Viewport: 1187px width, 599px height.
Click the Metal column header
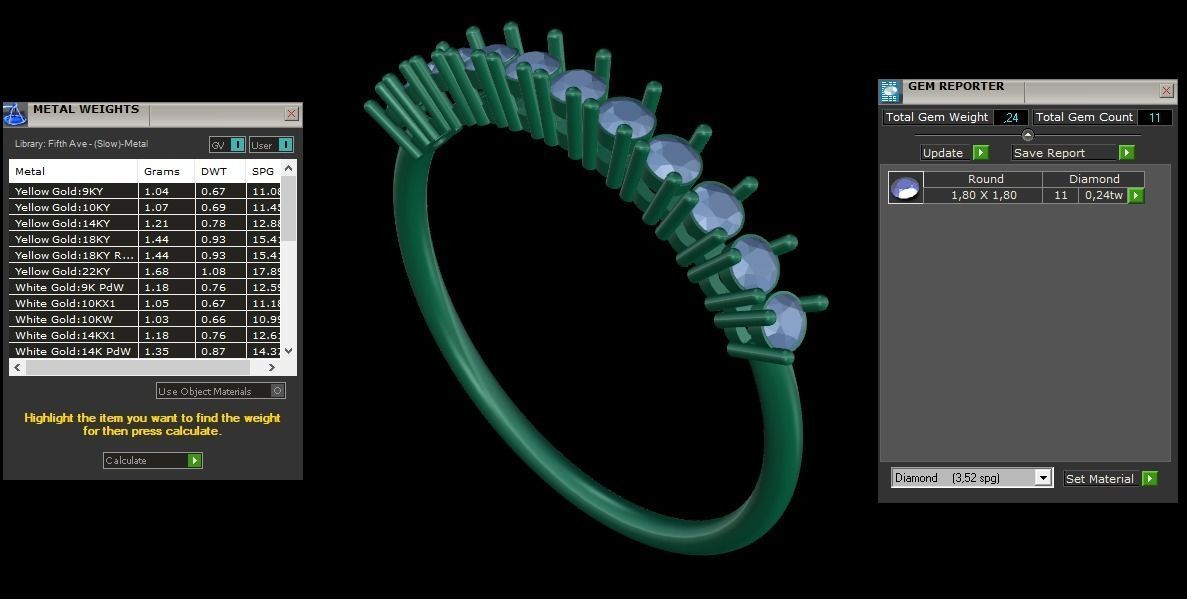73,171
